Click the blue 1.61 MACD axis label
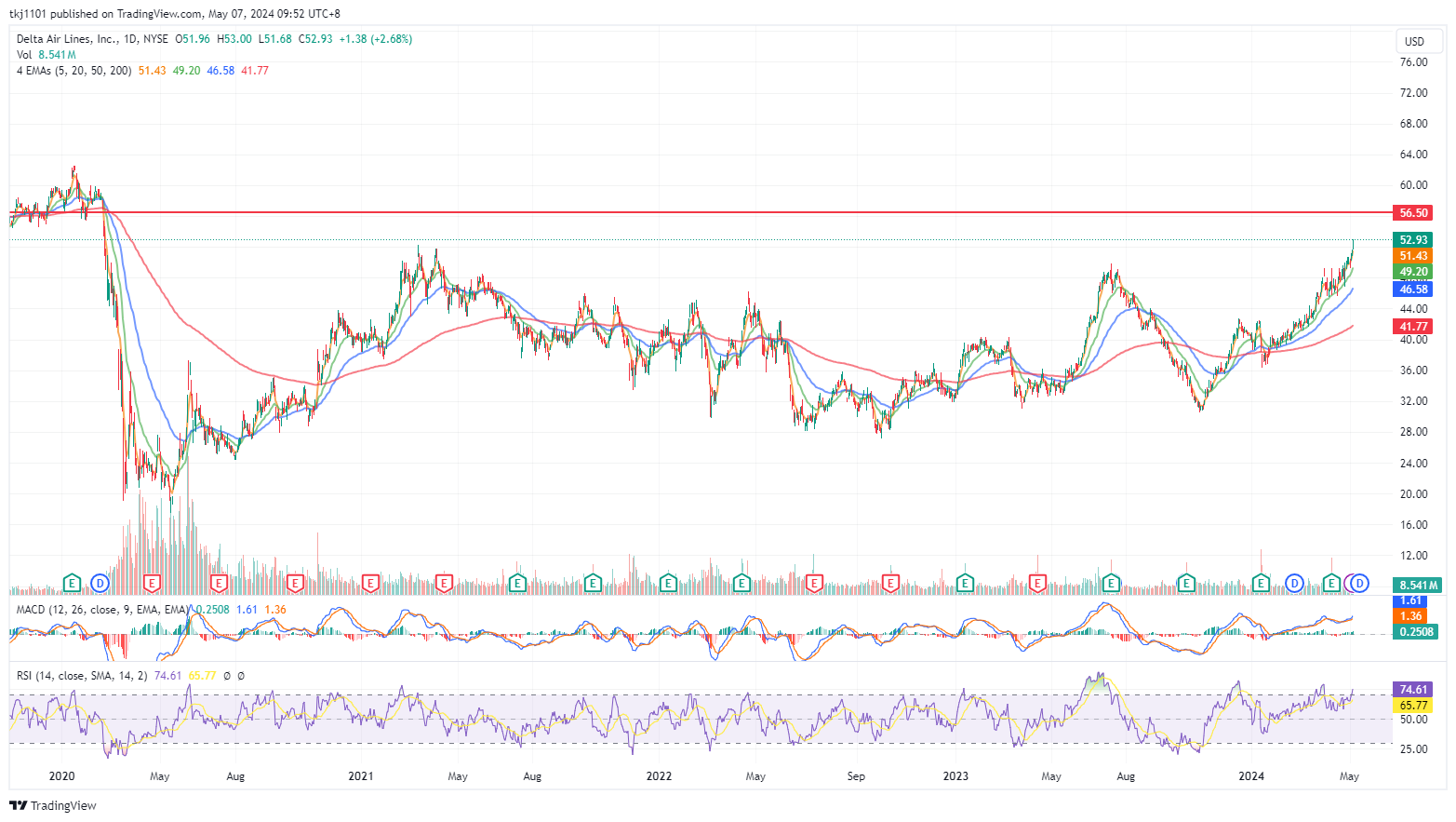 (x=1410, y=601)
